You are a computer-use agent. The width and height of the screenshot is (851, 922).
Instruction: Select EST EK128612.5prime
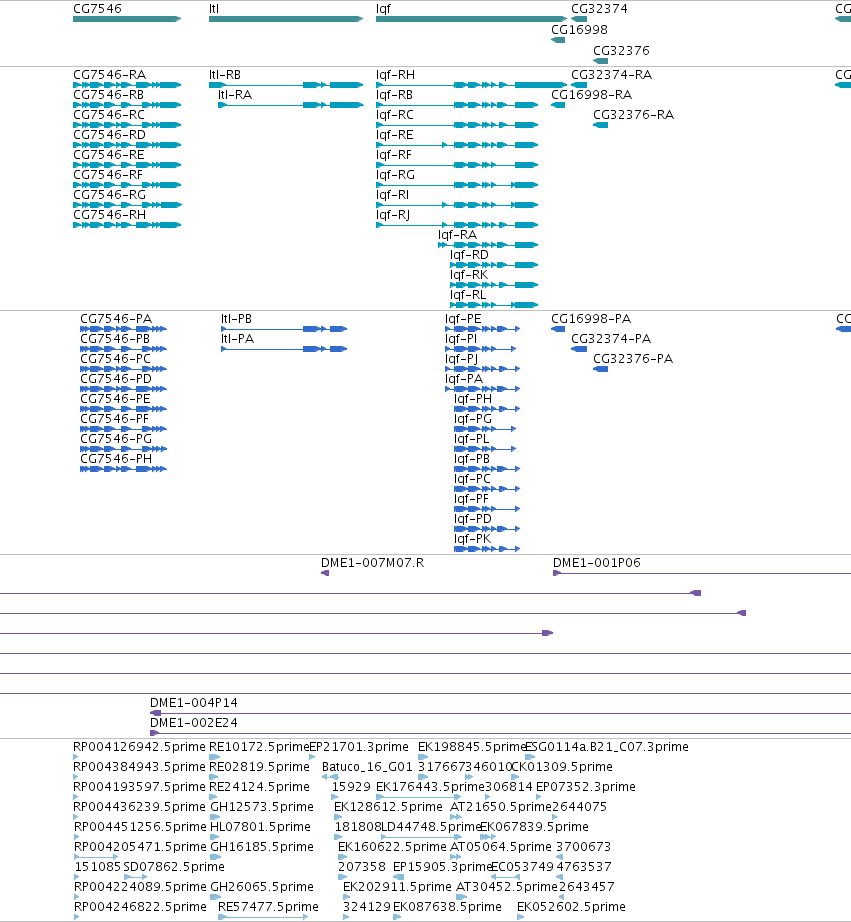[338, 817]
